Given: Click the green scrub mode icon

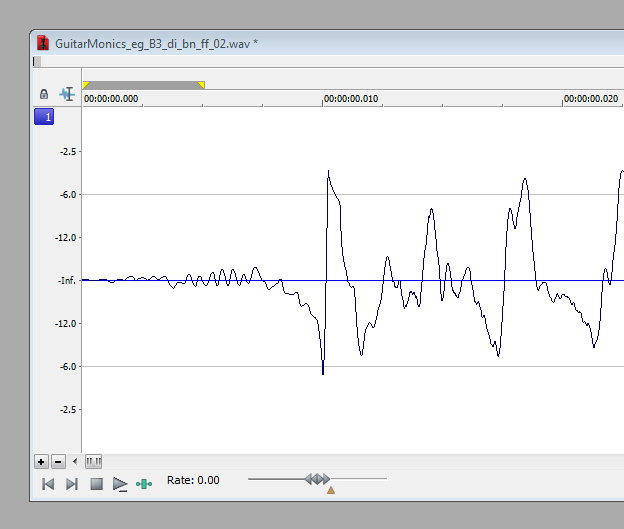Looking at the screenshot, I should (144, 484).
